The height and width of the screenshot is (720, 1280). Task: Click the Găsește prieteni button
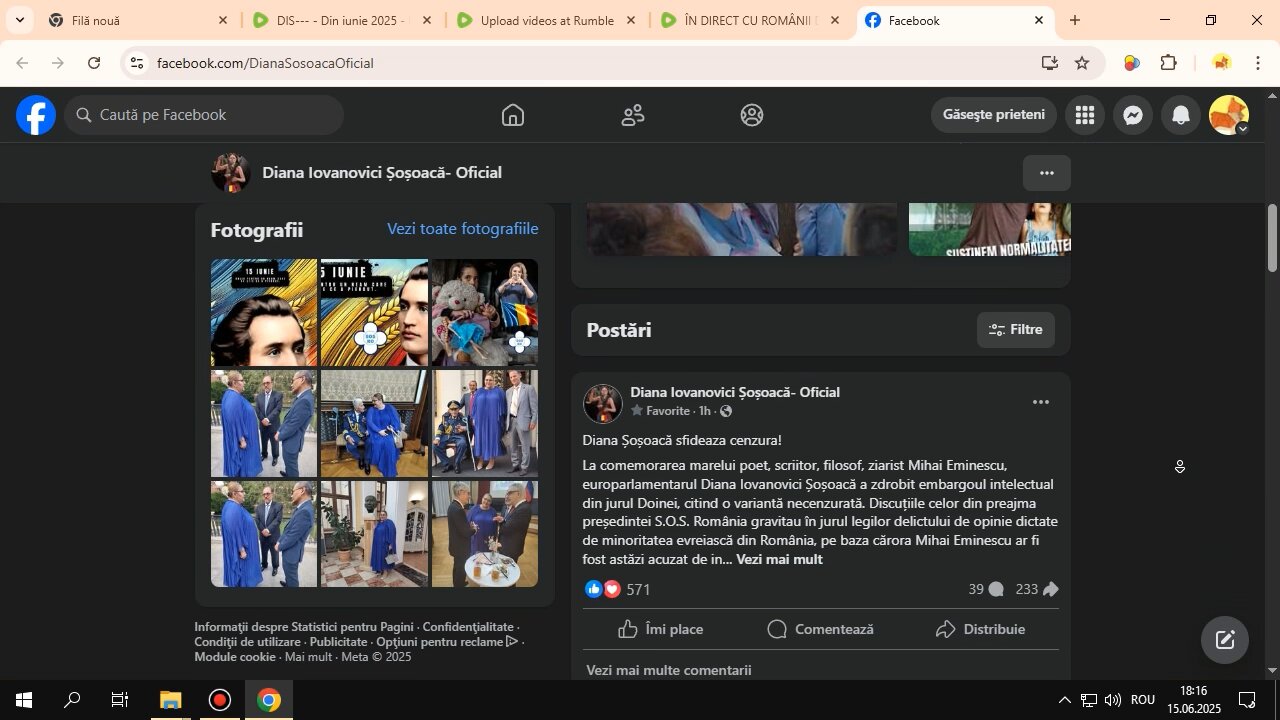994,115
